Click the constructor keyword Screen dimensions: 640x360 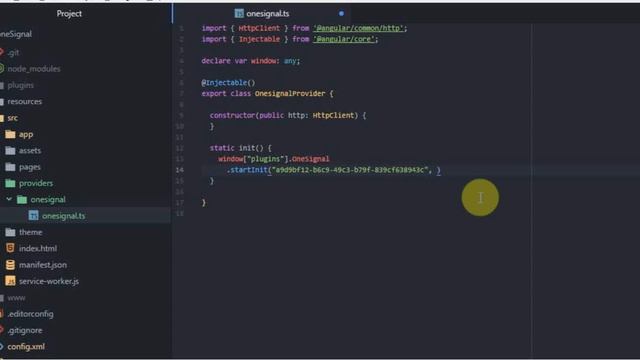(232, 115)
